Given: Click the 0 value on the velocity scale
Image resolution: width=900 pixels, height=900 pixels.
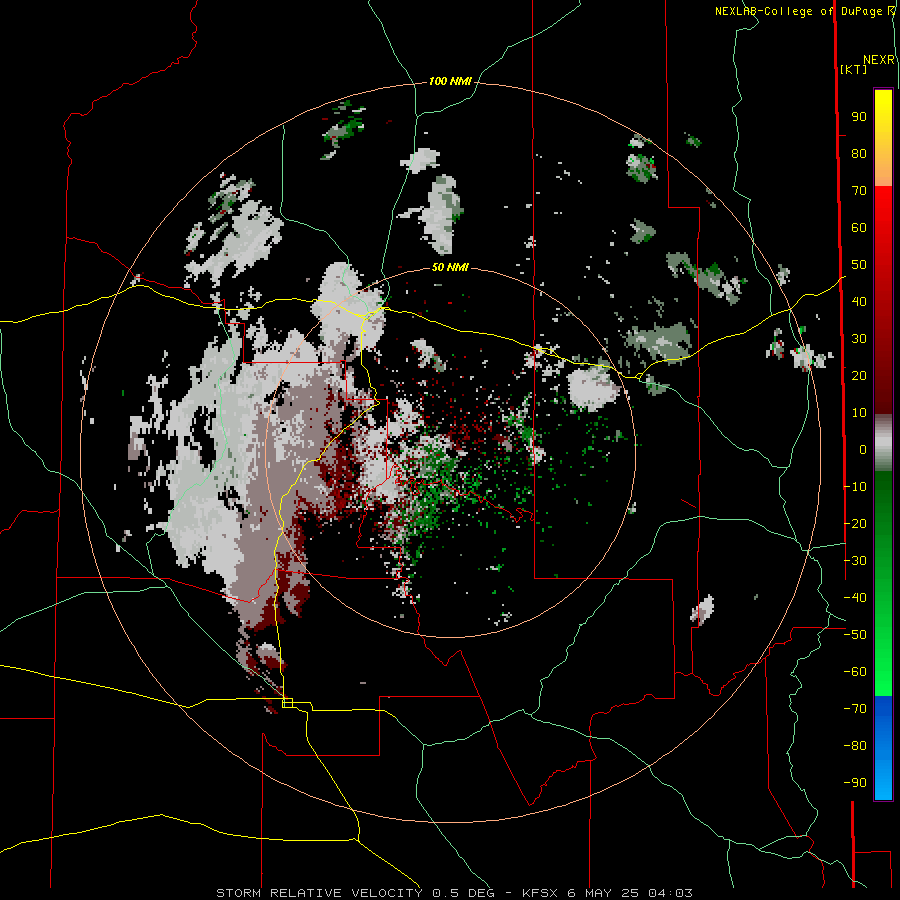Looking at the screenshot, I should (863, 450).
